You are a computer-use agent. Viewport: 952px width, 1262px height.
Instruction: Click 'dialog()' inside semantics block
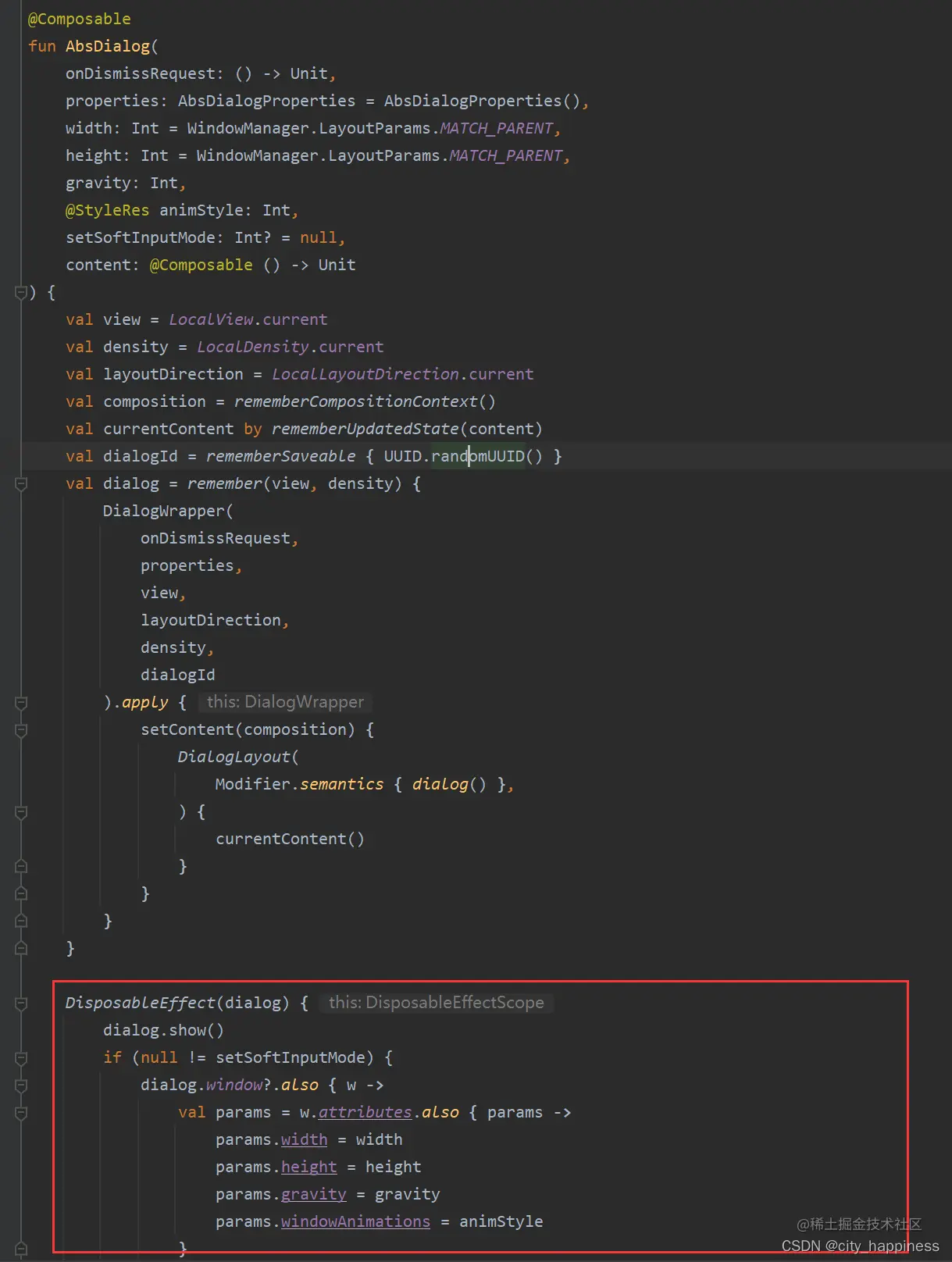coord(449,784)
